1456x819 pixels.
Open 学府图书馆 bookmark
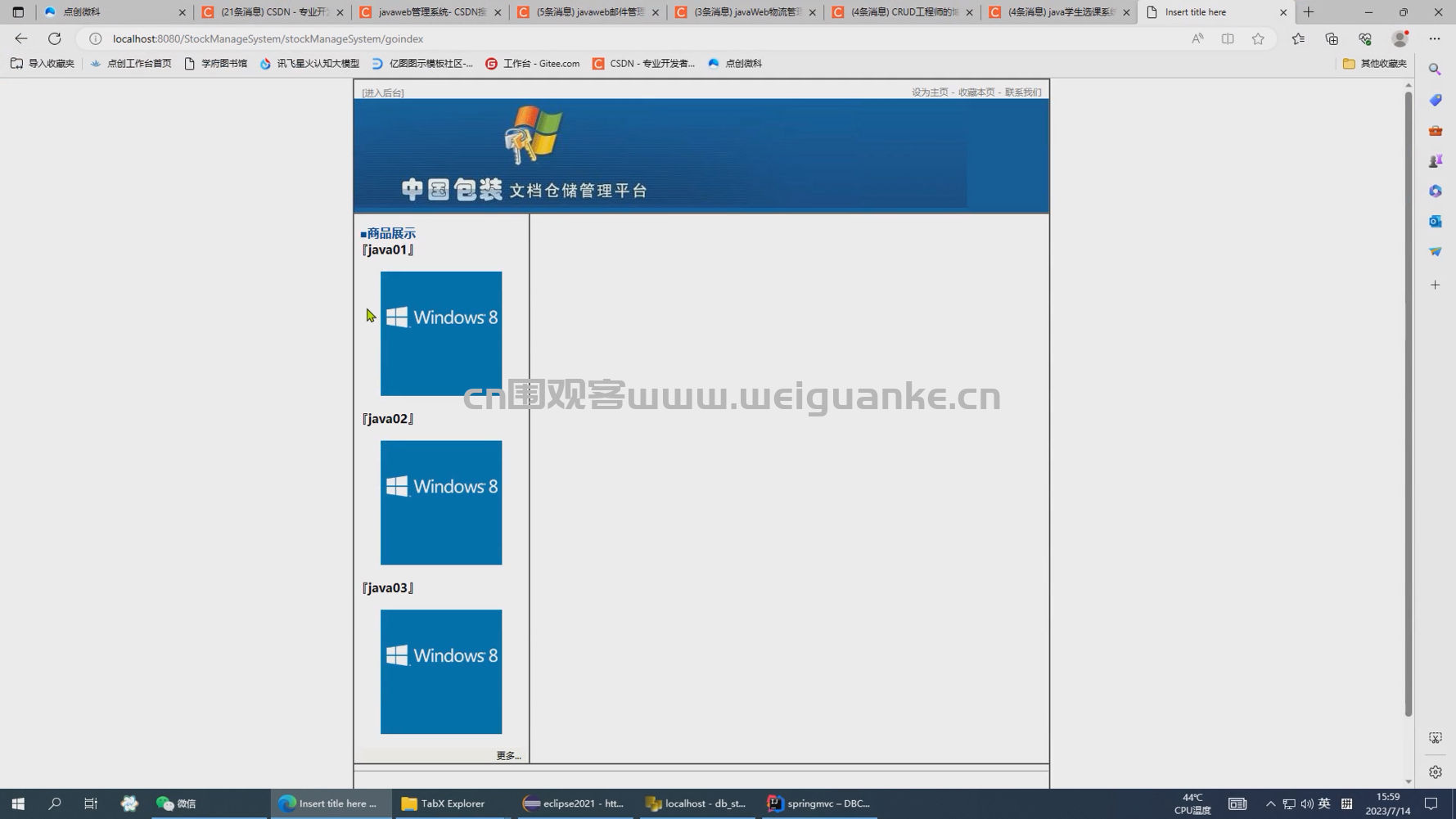click(216, 63)
